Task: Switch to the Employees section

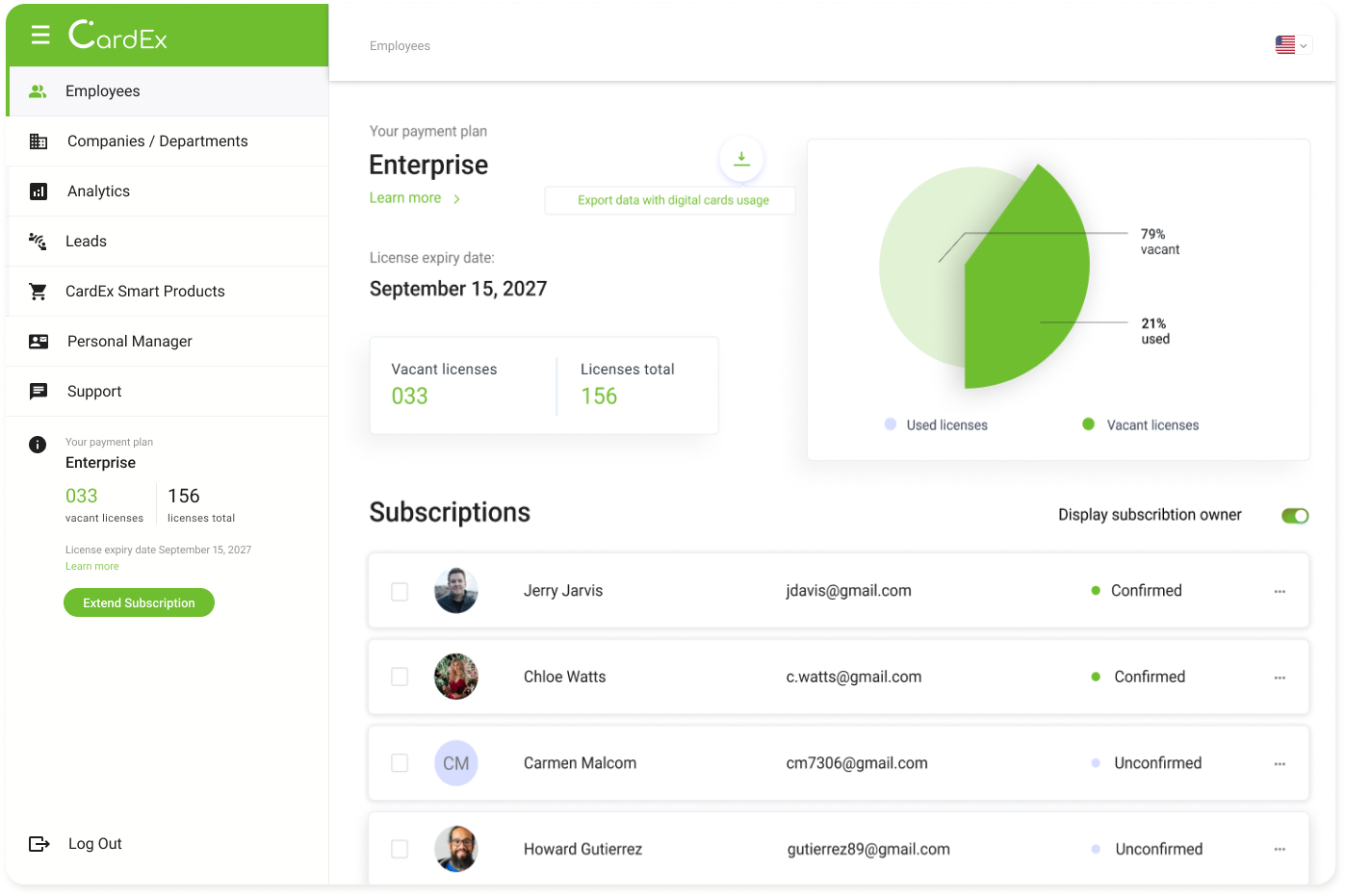Action: (x=102, y=90)
